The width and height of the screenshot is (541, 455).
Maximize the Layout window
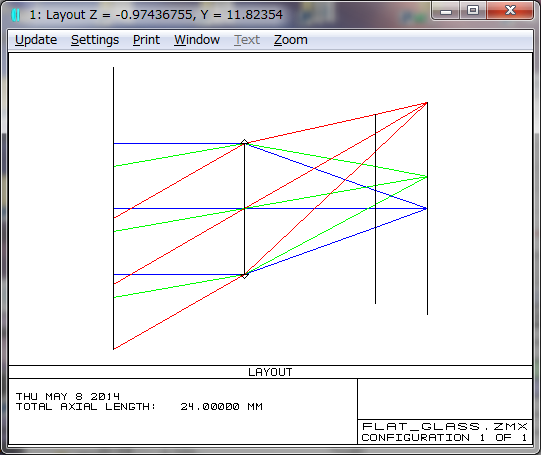pos(473,11)
